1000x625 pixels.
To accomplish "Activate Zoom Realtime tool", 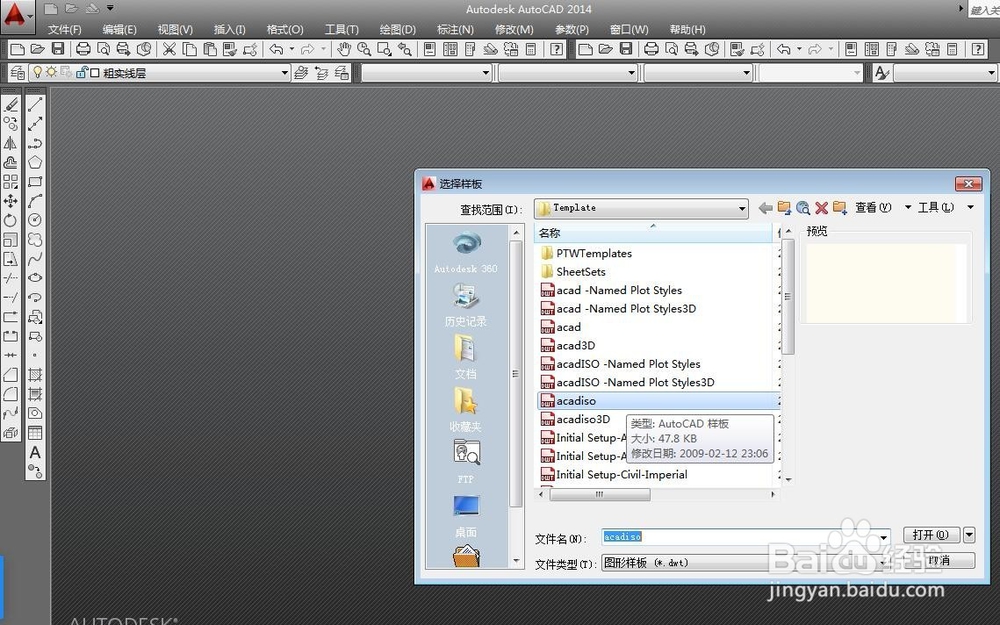I will click(x=364, y=49).
